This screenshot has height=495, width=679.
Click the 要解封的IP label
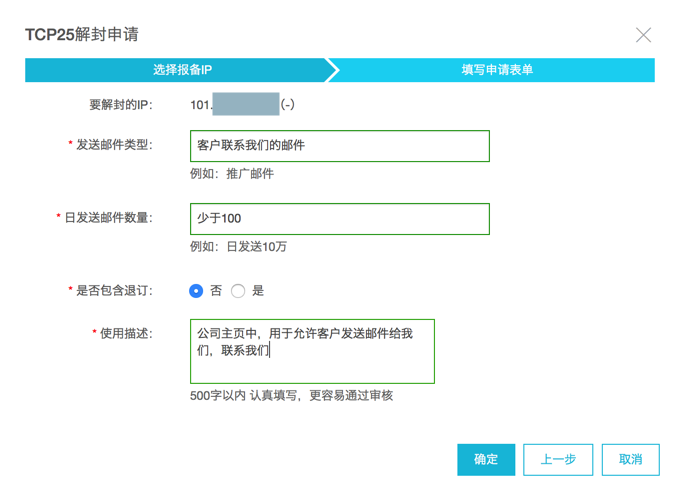click(x=121, y=104)
